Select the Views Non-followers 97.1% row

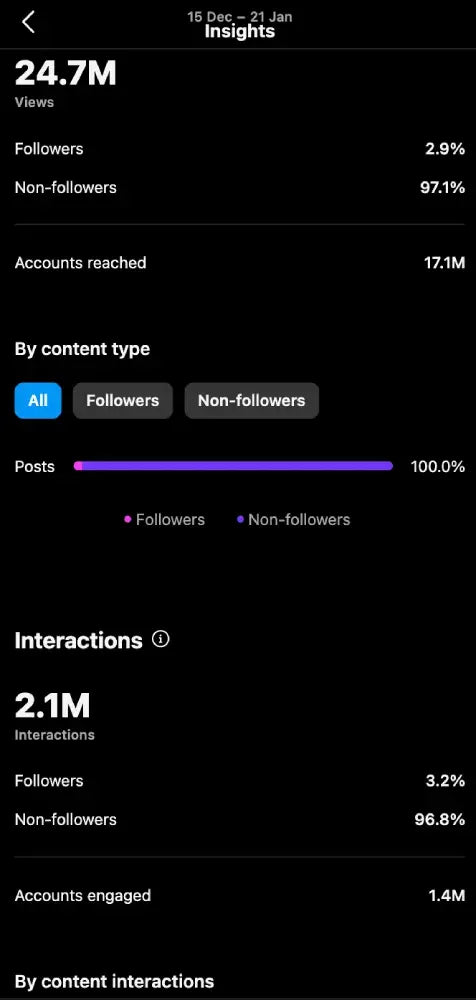point(239,188)
